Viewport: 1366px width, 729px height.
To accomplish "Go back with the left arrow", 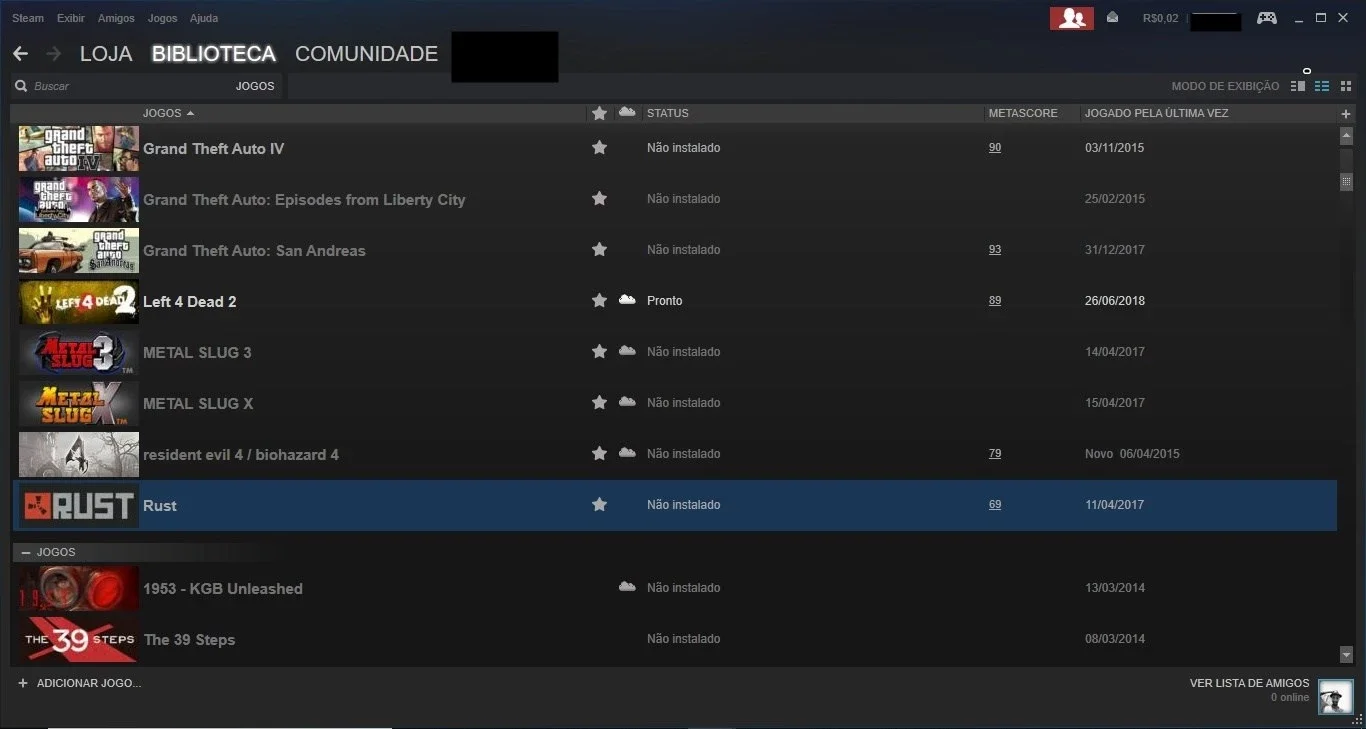I will [x=20, y=54].
